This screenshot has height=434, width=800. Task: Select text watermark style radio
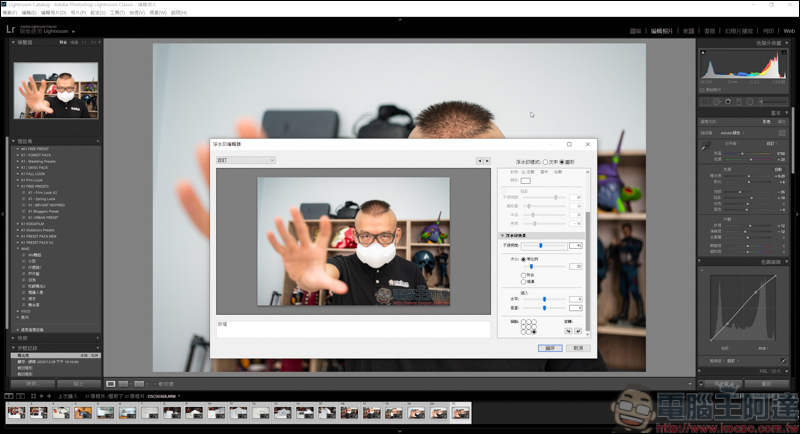545,162
